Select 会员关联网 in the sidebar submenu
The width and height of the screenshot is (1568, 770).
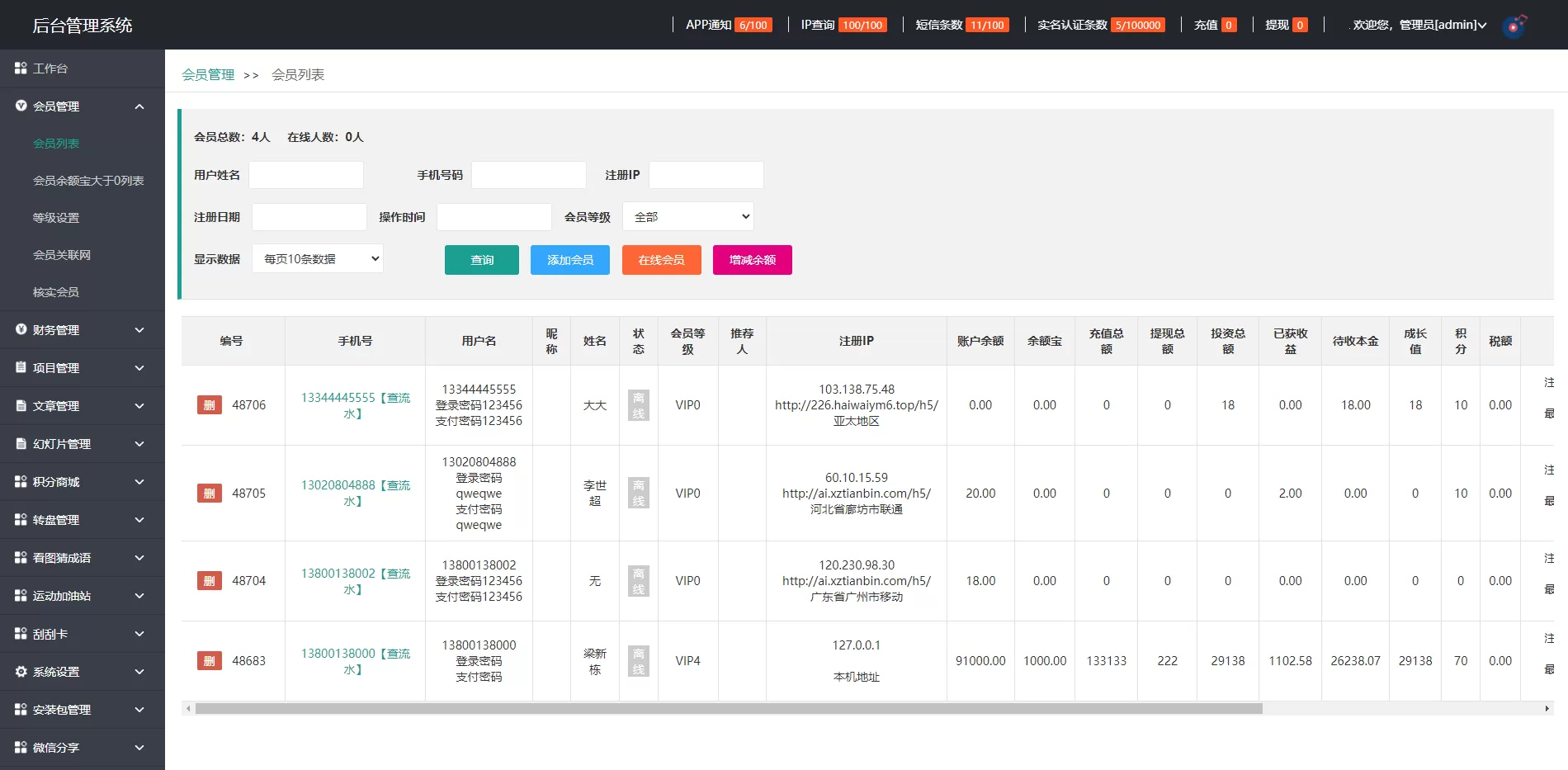62,255
